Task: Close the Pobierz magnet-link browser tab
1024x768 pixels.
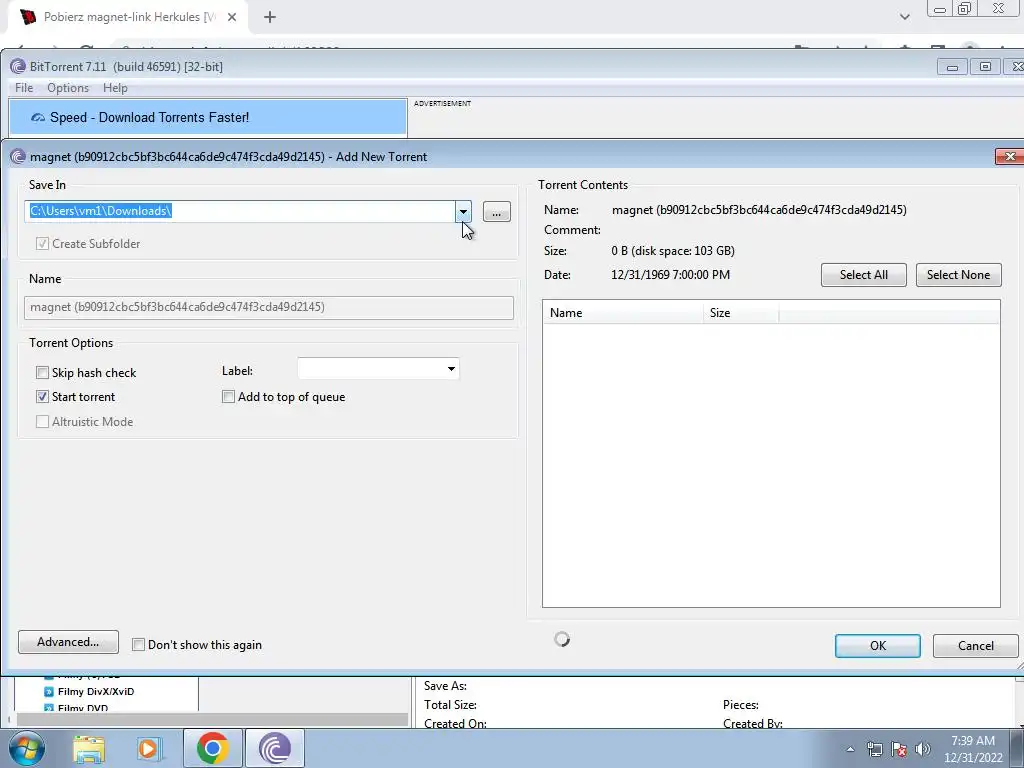Action: tap(232, 18)
